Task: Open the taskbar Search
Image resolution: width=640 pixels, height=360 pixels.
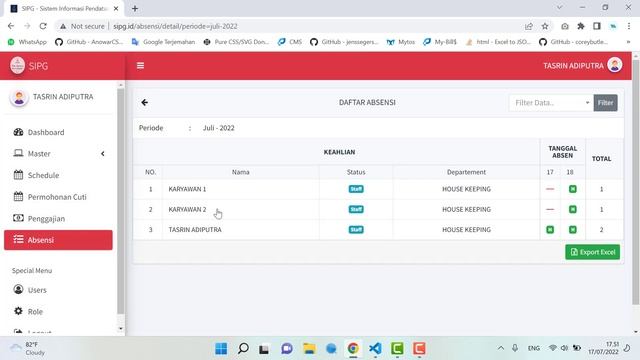Action: (243, 349)
